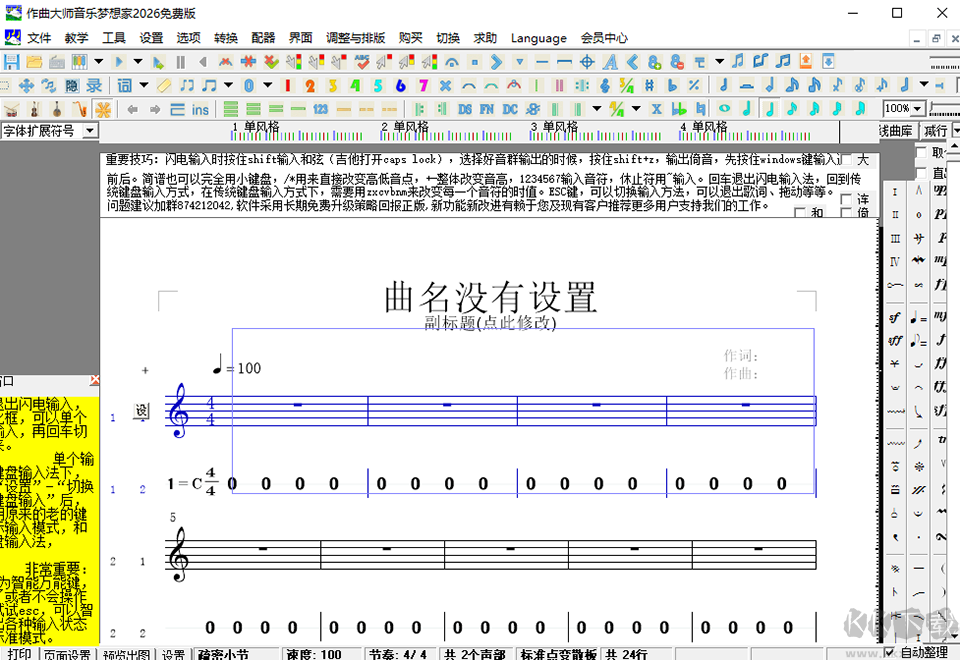Select the saxophone instrument icon
The image size is (960, 660).
[x=80, y=110]
